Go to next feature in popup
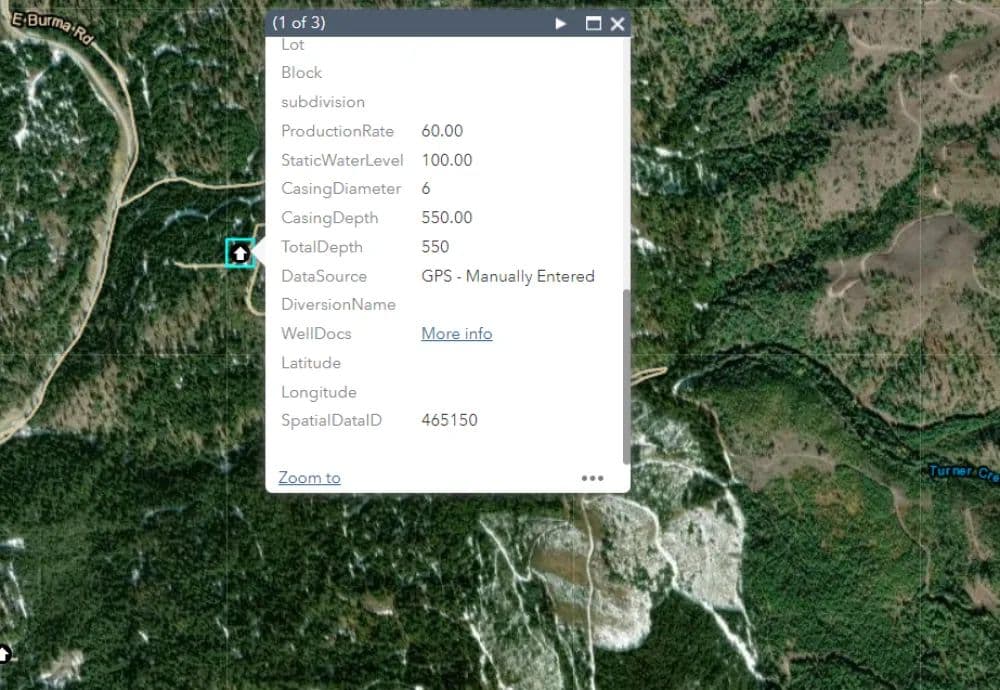Viewport: 1000px width, 690px height. 561,23
